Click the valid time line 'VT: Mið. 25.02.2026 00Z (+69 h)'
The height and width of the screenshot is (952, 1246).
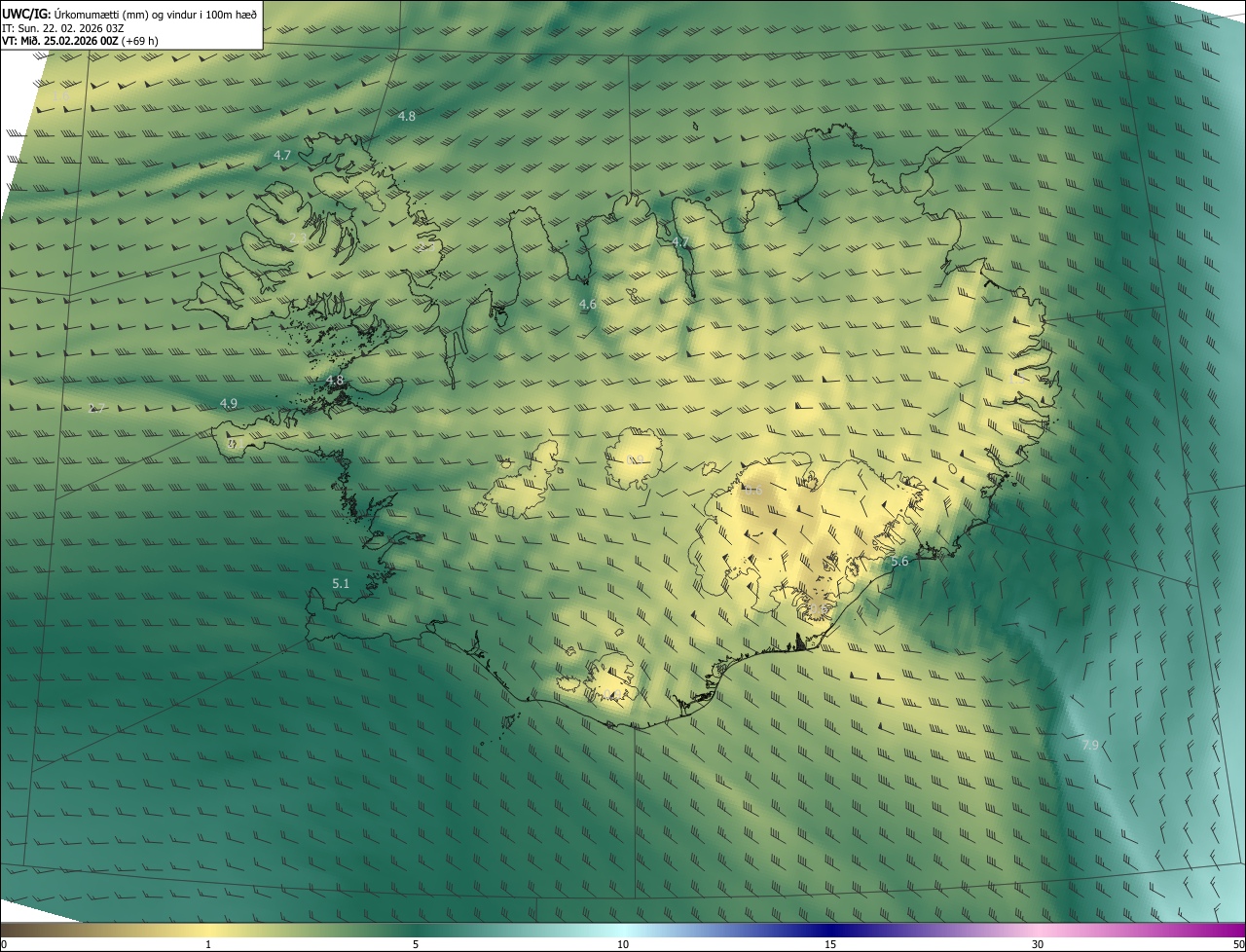click(x=80, y=41)
